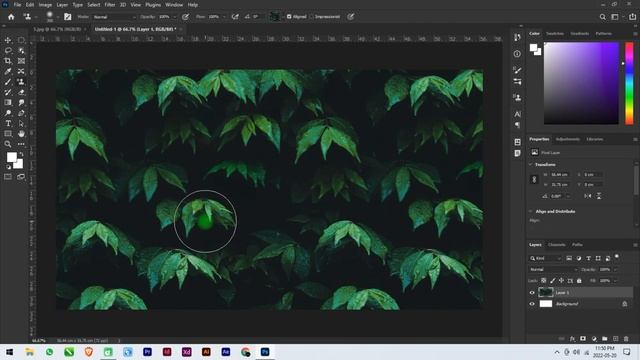Select the Frame tool

pos(21,61)
